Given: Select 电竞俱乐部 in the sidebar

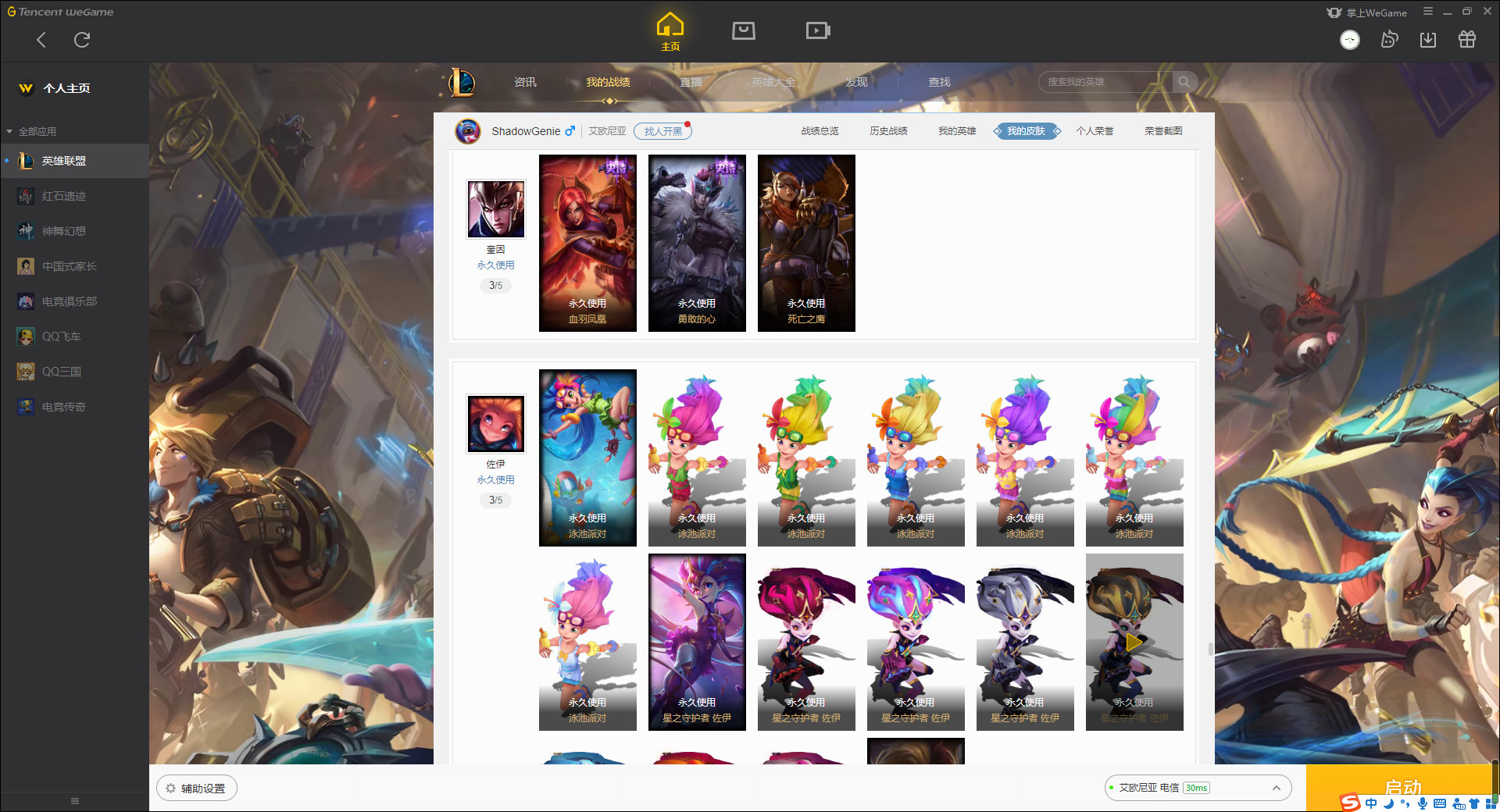Looking at the screenshot, I should (74, 301).
